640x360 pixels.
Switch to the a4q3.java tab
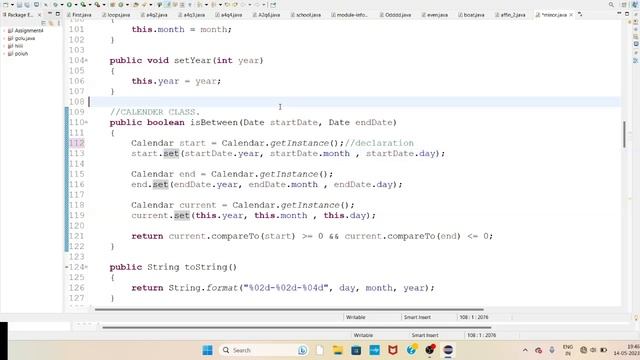tap(191, 15)
